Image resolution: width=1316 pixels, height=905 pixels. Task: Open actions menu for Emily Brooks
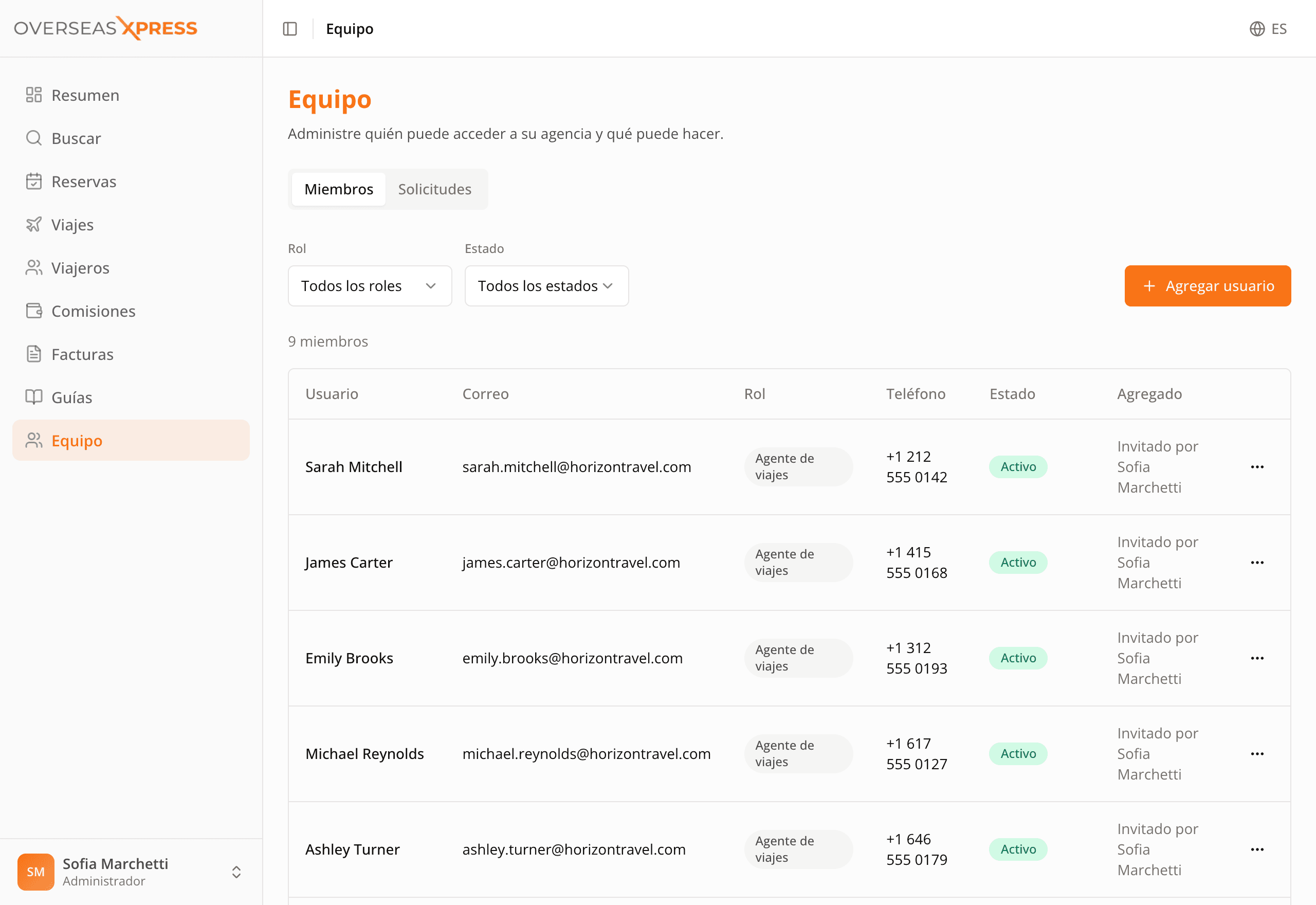[x=1257, y=658]
